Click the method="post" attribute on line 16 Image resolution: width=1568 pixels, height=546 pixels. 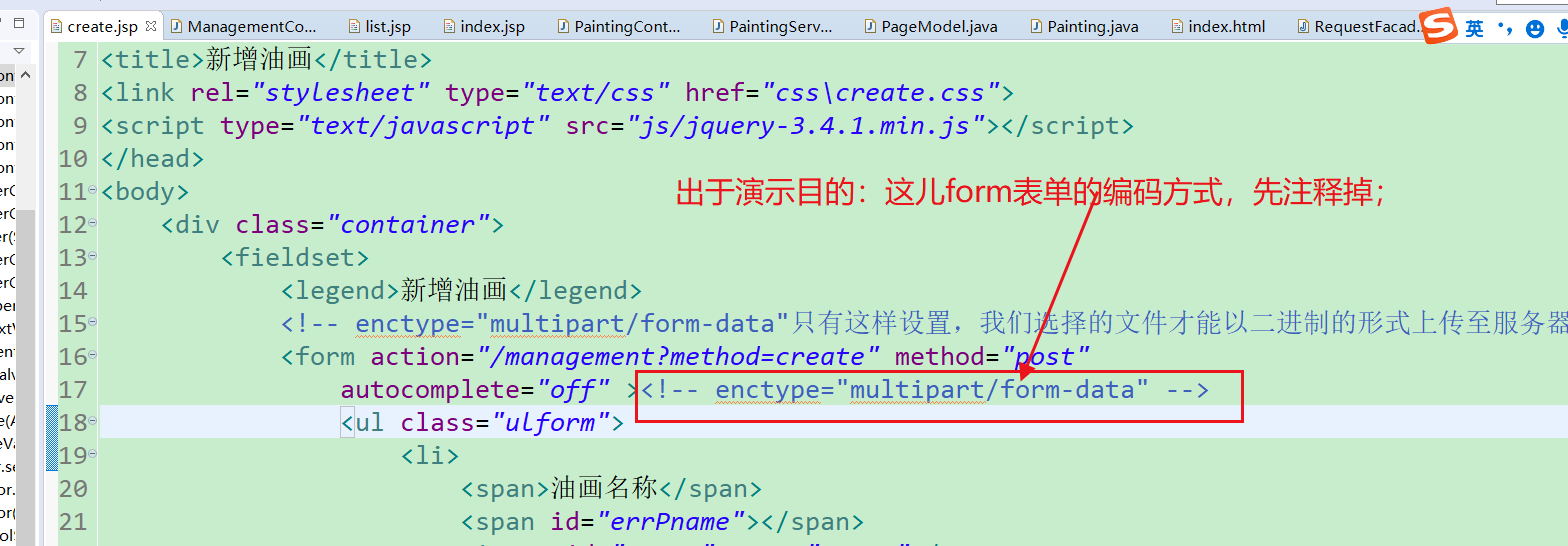[992, 357]
